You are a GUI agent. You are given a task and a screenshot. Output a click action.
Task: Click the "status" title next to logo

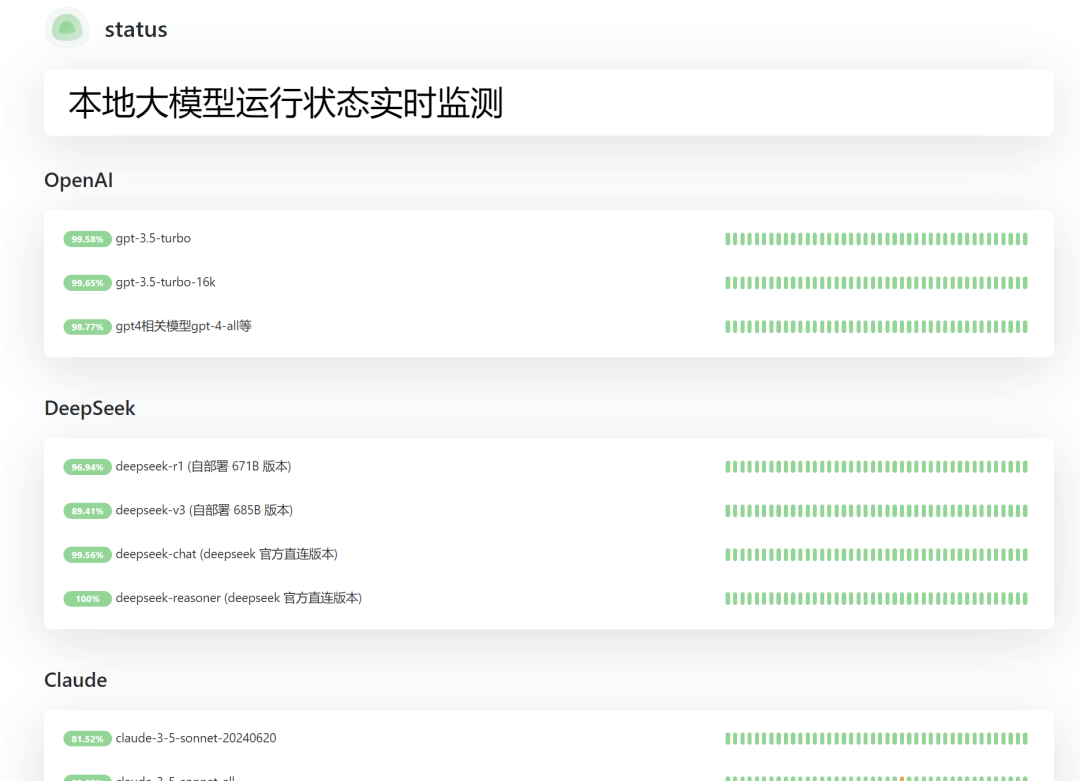point(136,30)
